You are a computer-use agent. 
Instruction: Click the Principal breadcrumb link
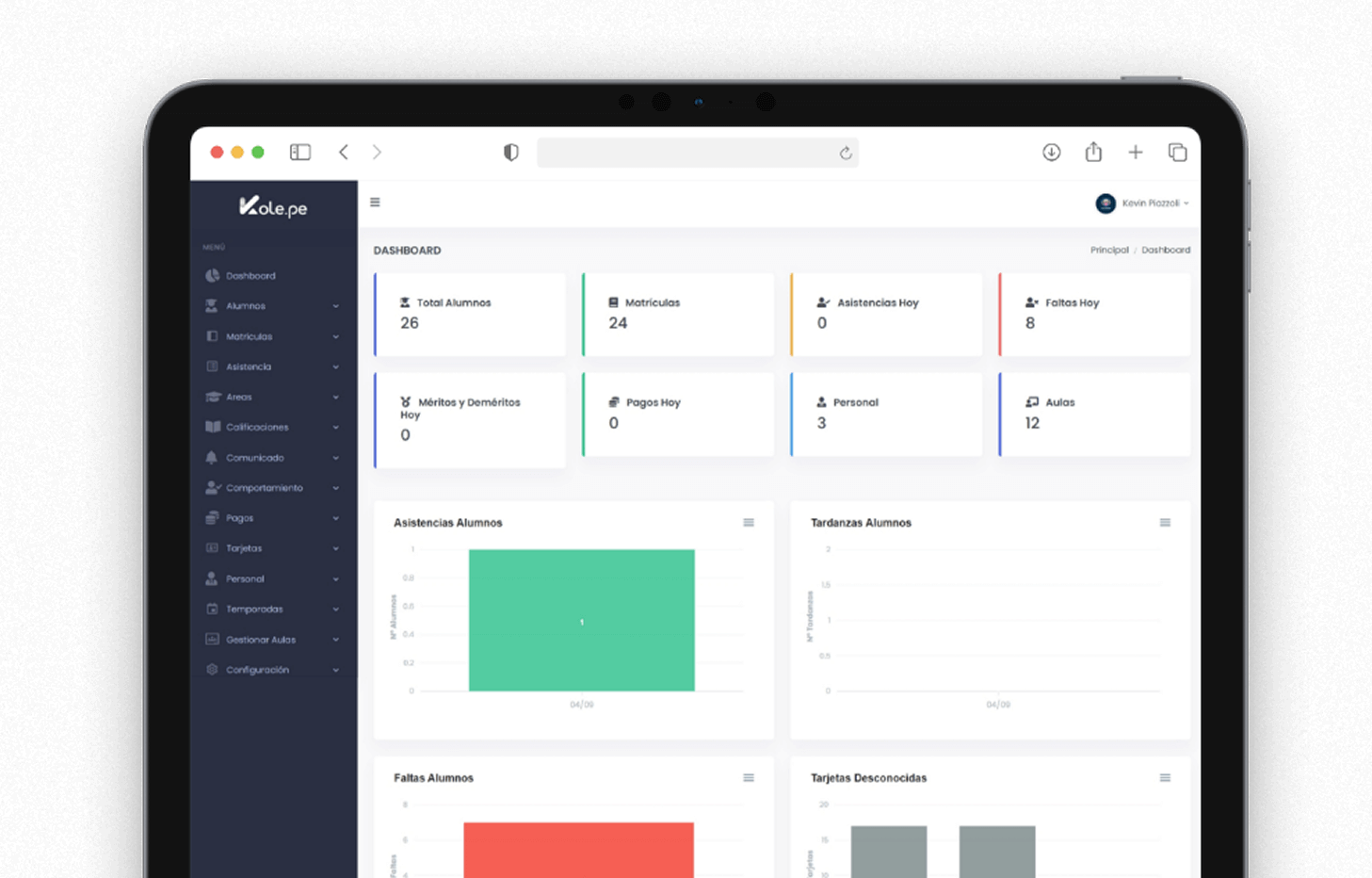pyautogui.click(x=1108, y=251)
